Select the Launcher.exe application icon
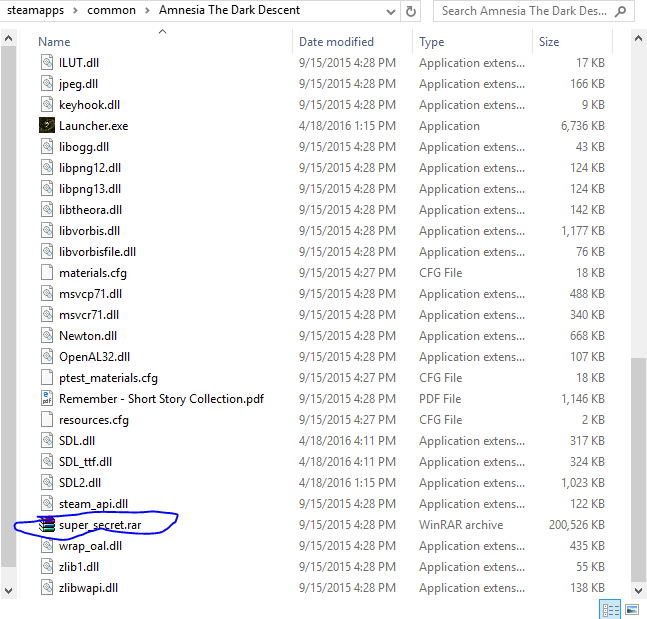 tap(47, 125)
